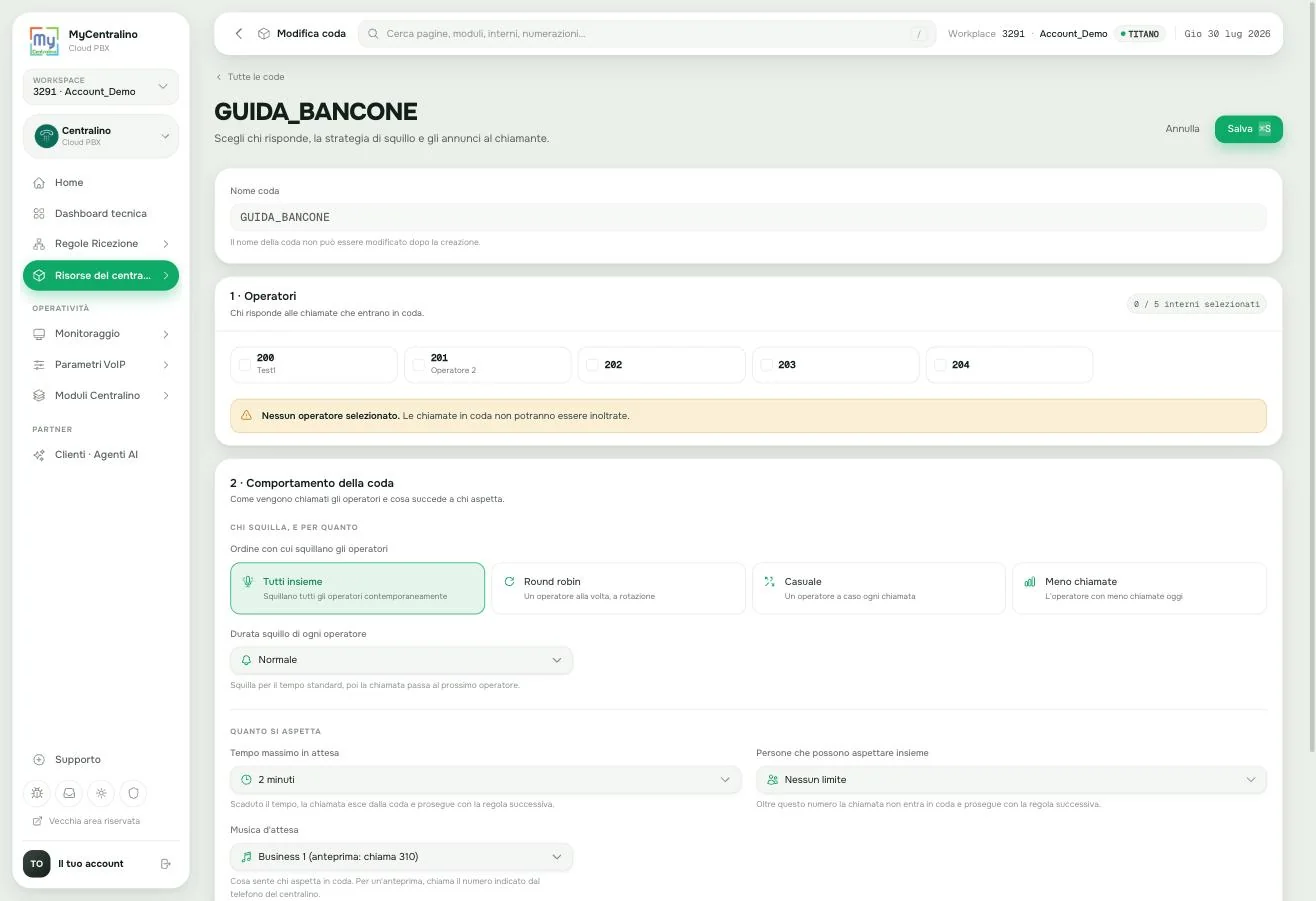1316x901 pixels.
Task: Click the MyCentralino logo icon
Action: click(44, 41)
